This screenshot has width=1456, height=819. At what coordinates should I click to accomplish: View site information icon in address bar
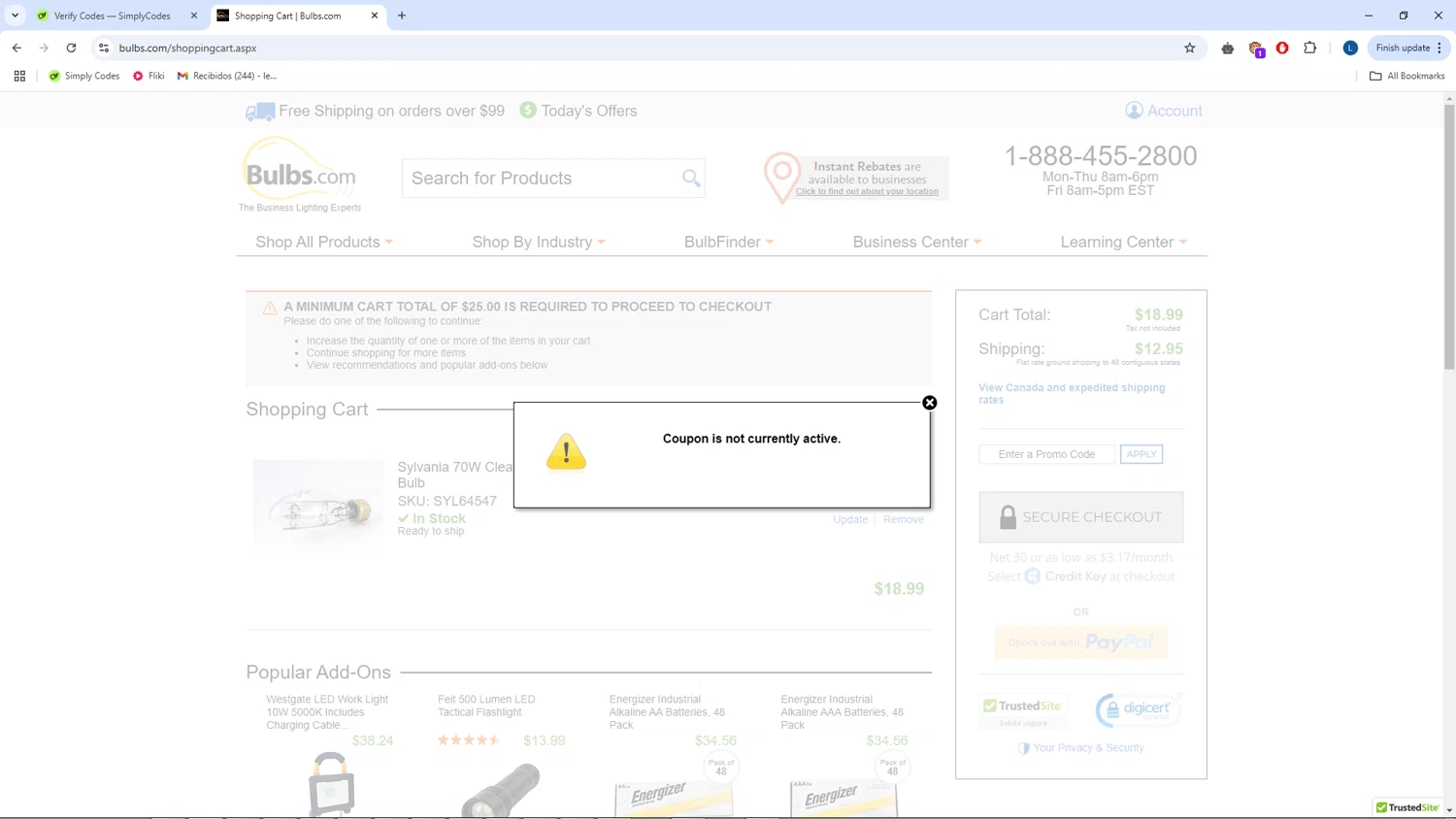pos(104,48)
